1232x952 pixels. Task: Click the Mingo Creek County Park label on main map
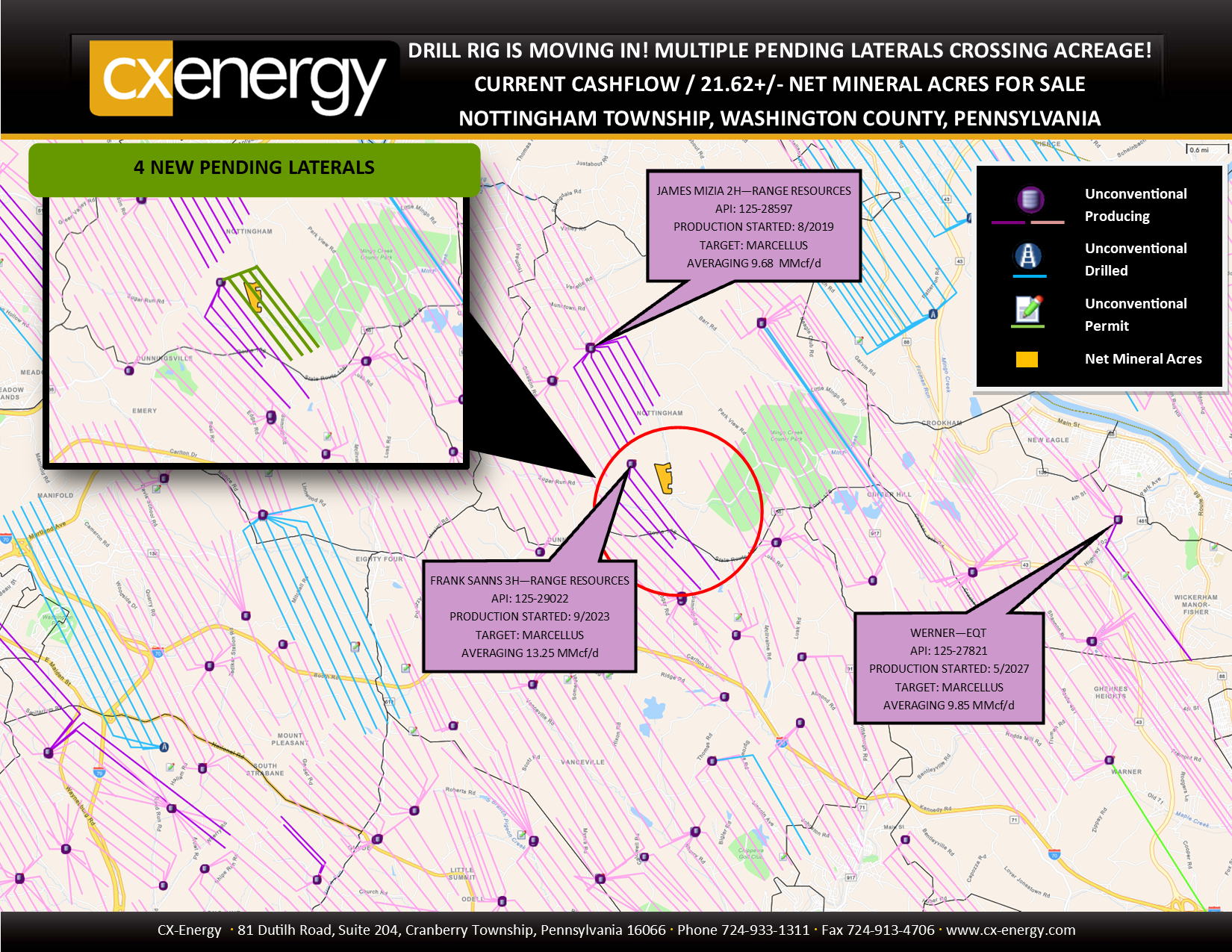786,435
